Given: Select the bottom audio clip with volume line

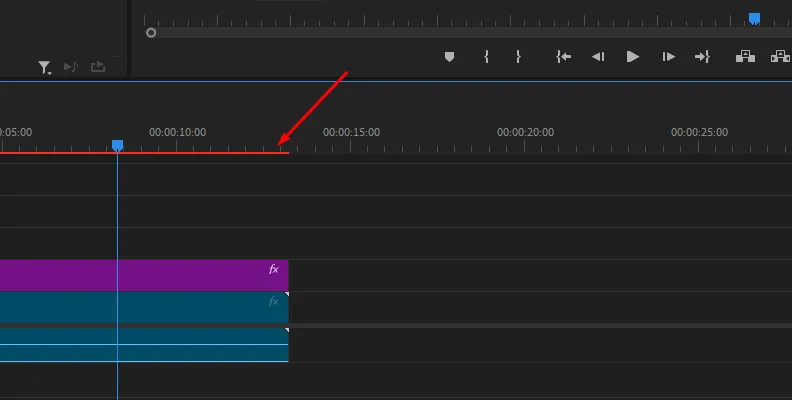Looking at the screenshot, I should coord(144,345).
